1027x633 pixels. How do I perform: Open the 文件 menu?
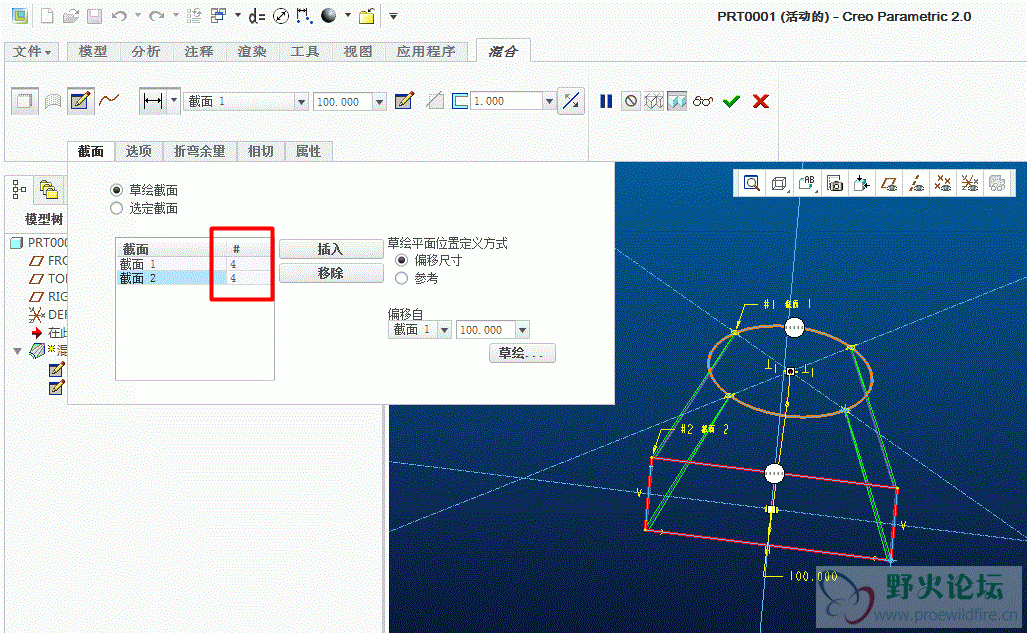tap(31, 51)
